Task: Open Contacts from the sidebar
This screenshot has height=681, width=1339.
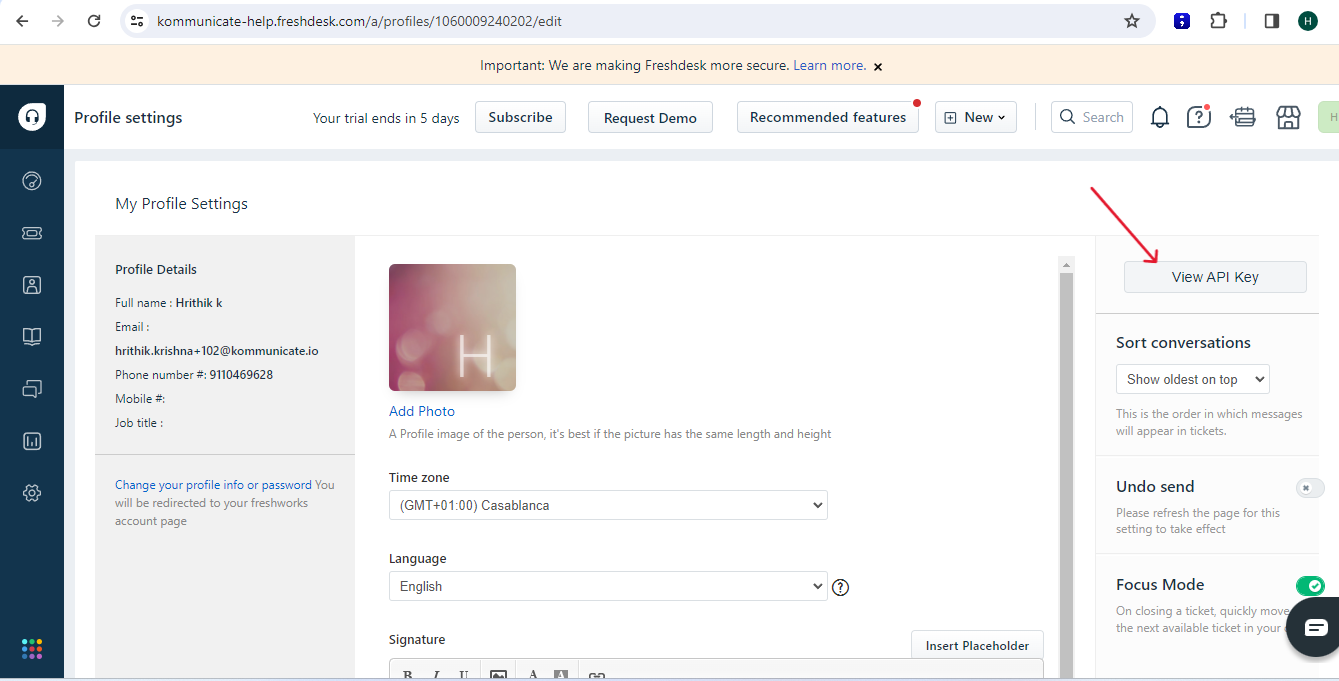Action: point(32,285)
